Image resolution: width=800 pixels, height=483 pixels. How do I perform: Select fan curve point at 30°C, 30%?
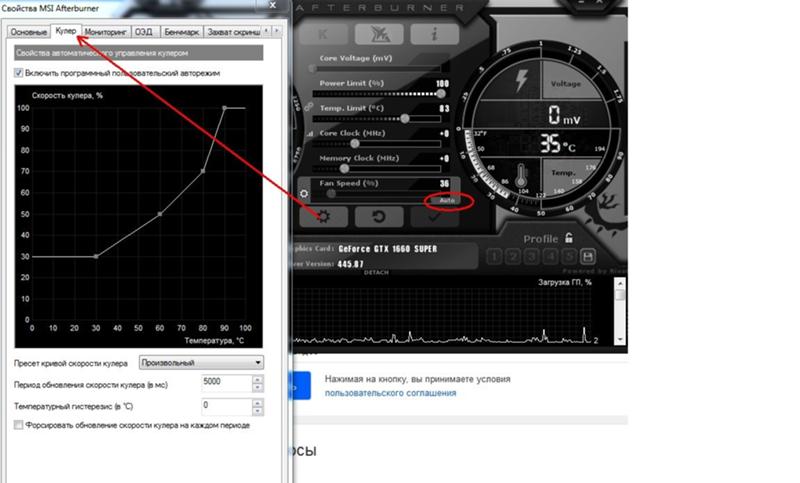tap(96, 257)
